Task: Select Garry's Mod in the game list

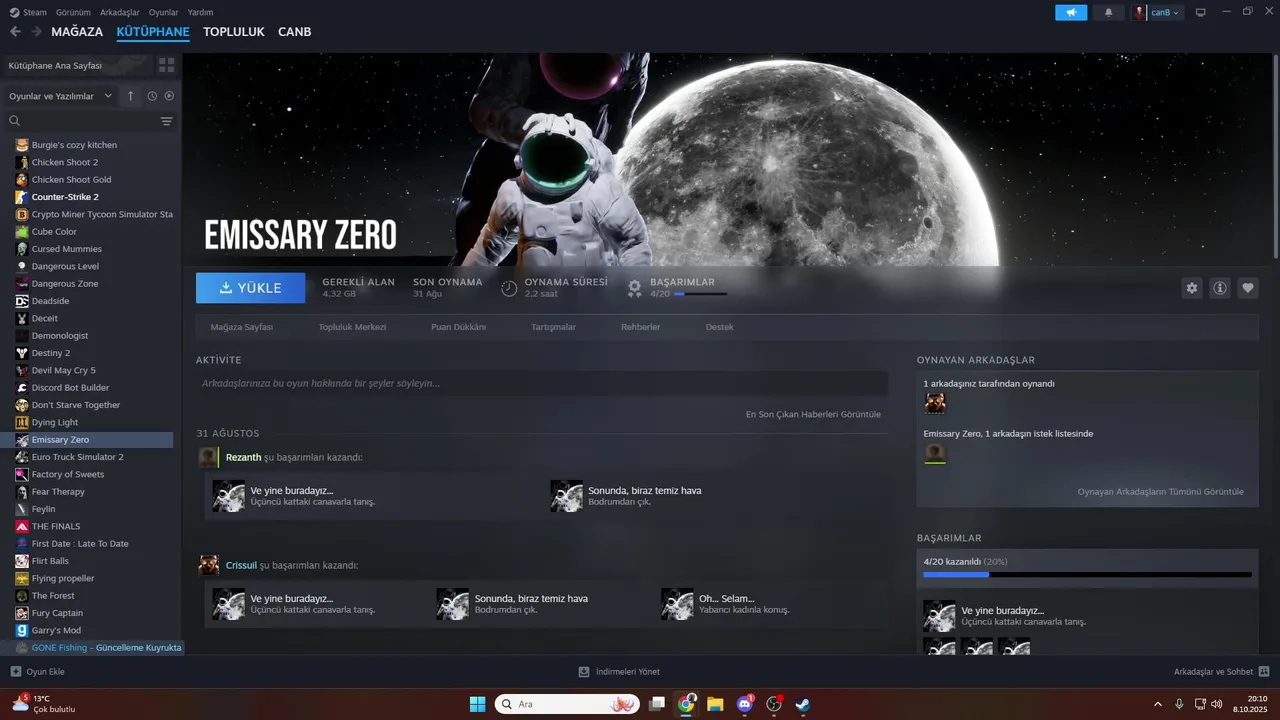Action: (56, 630)
